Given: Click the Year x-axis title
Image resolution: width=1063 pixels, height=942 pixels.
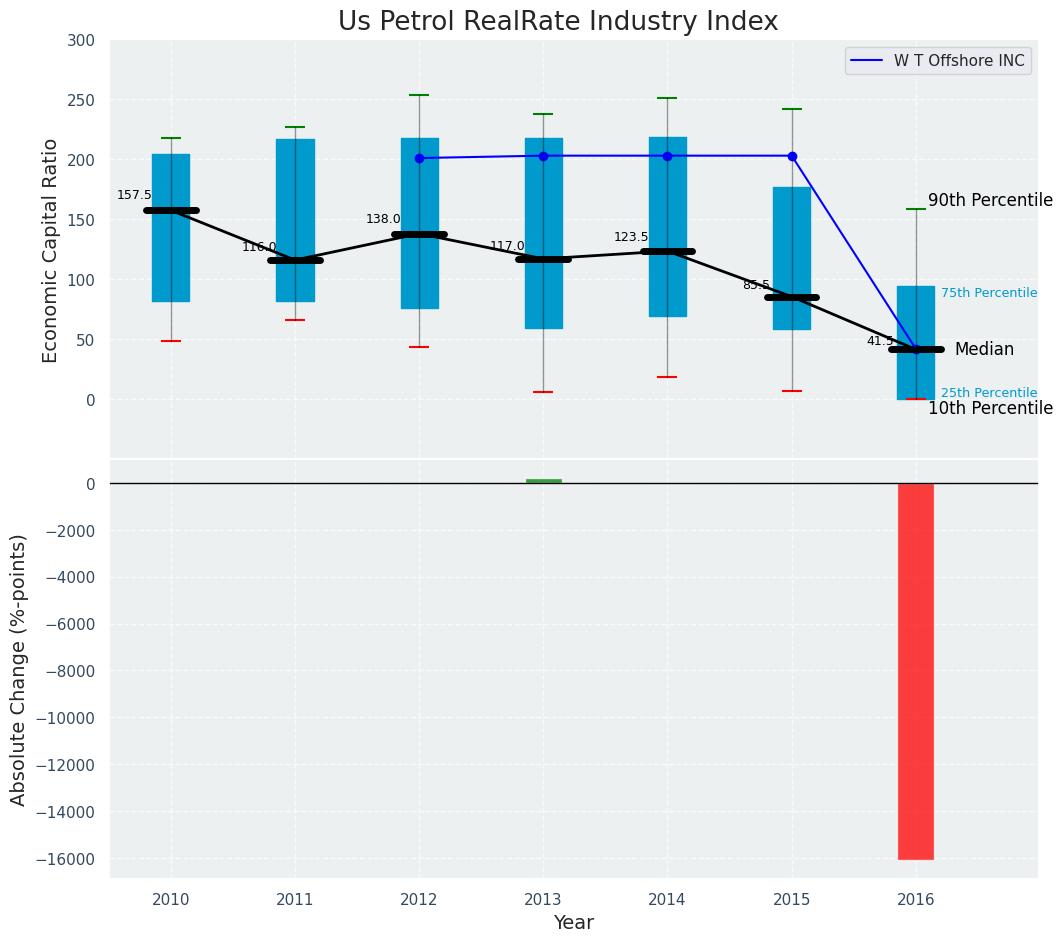Looking at the screenshot, I should [573, 923].
